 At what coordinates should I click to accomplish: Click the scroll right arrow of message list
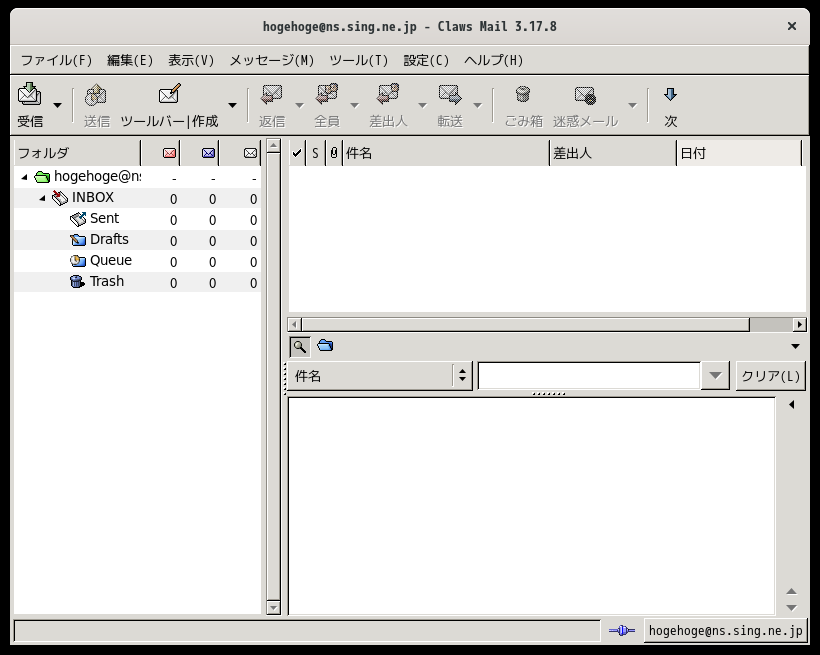pyautogui.click(x=799, y=325)
